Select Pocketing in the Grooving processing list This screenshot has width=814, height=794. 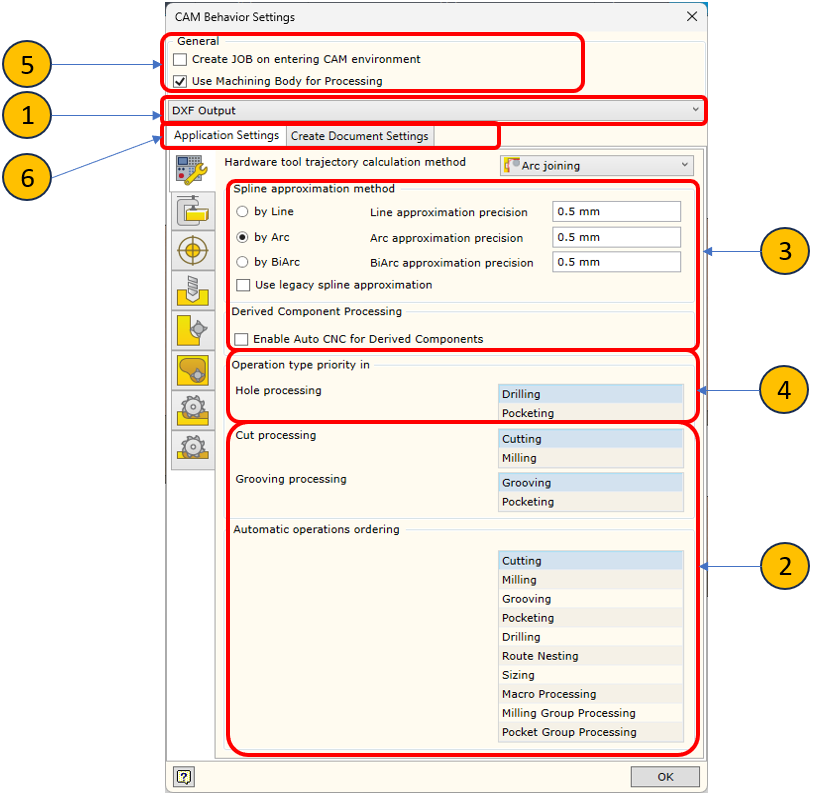tap(590, 502)
